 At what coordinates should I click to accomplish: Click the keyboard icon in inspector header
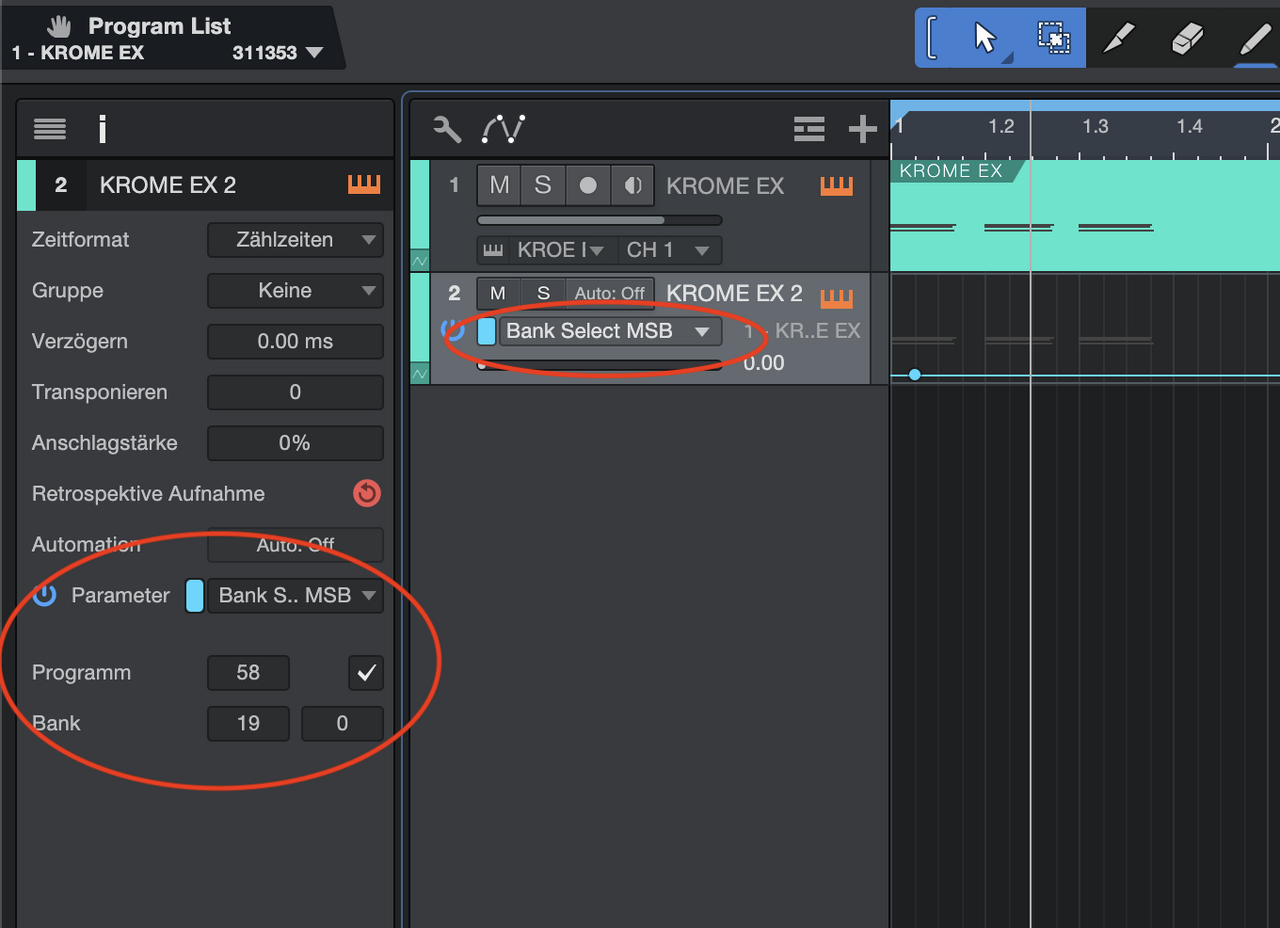364,184
